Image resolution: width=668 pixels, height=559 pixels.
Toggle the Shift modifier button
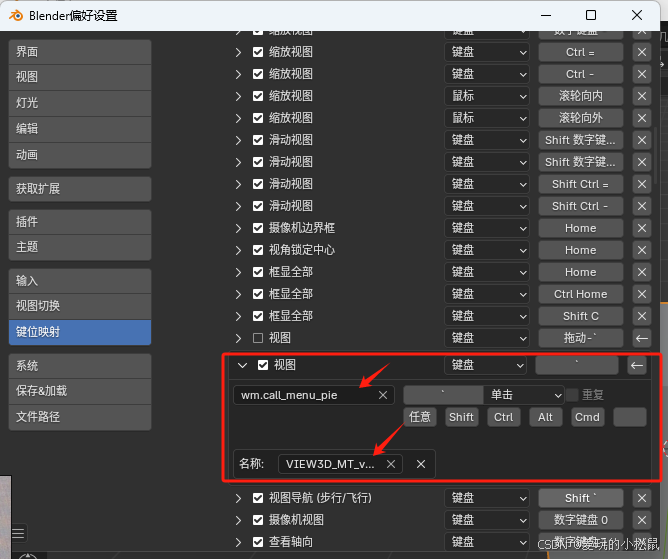tap(461, 417)
